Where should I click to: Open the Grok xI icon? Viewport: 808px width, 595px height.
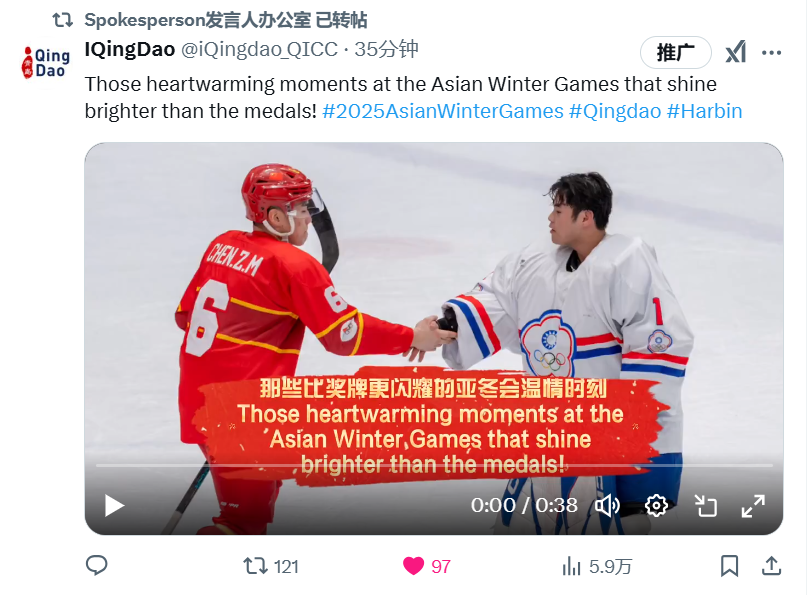click(x=736, y=52)
